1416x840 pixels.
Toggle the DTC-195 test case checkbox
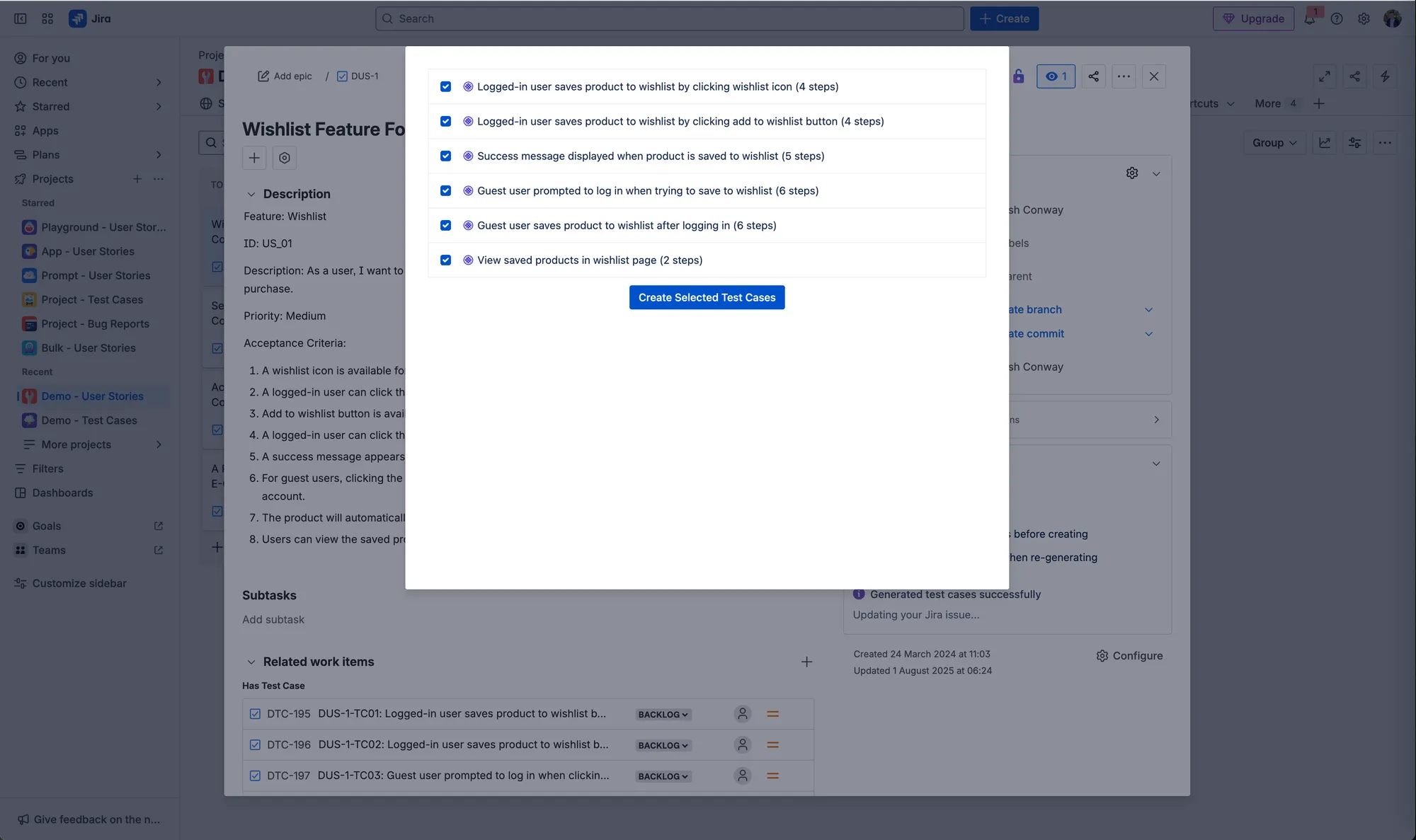(255, 714)
